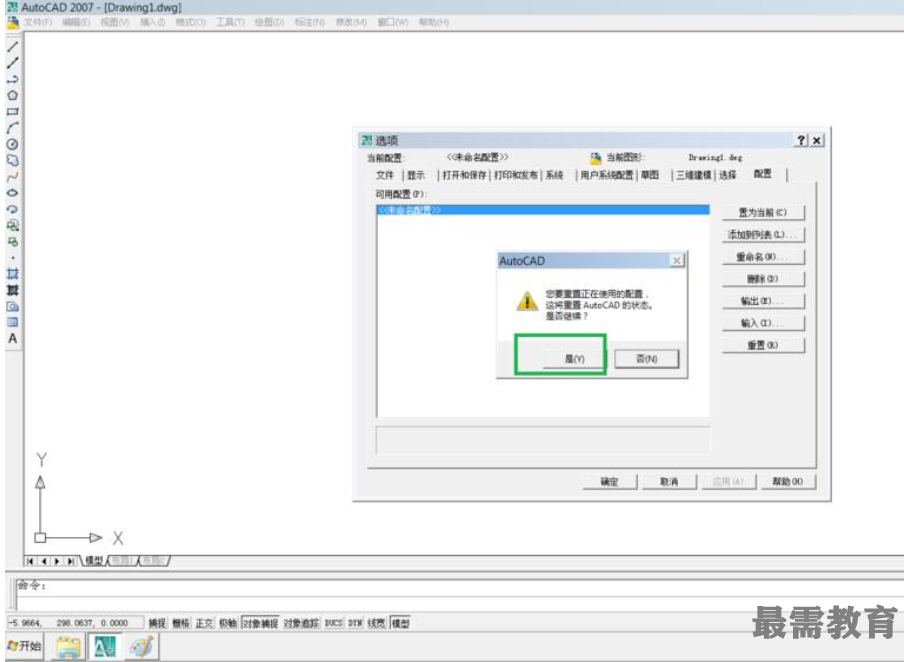Select the Multiline Text A tool
Viewport: 904px width, 662px height.
pos(13,339)
